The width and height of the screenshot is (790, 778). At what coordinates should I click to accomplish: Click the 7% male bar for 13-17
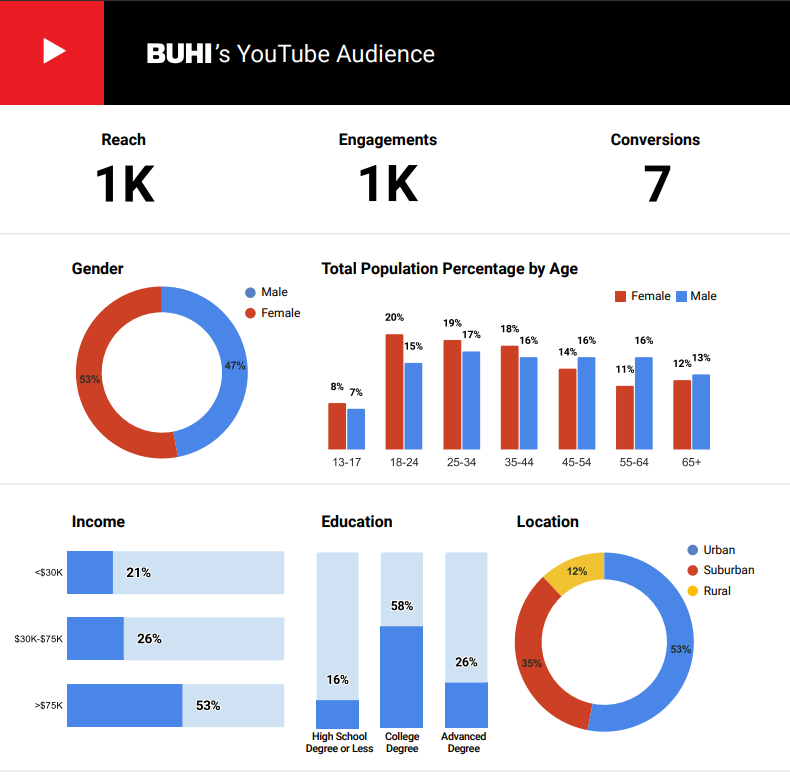[356, 429]
